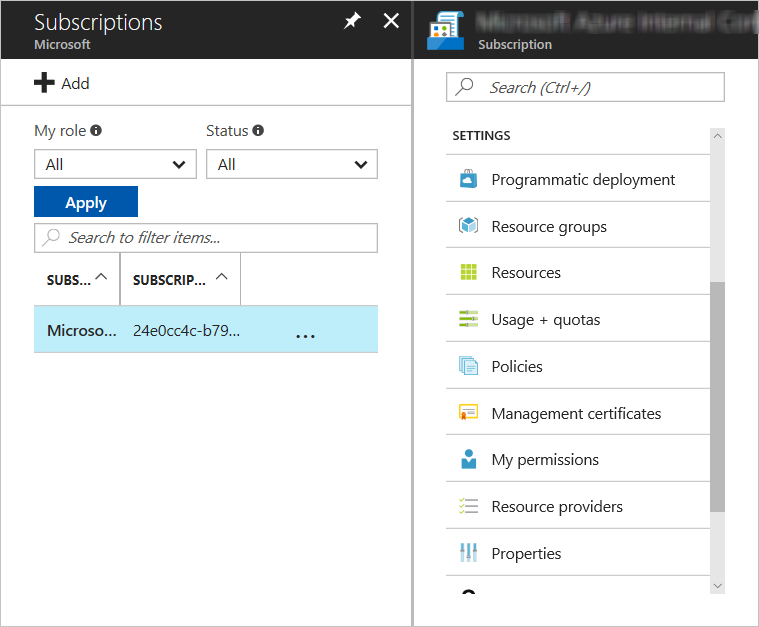Click the magnifier icon in filter search

click(51, 237)
